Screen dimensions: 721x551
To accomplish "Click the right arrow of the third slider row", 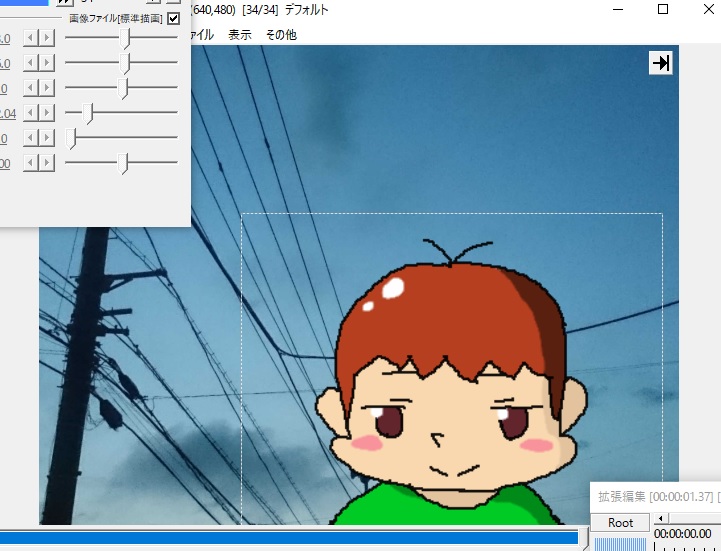I will [x=47, y=87].
